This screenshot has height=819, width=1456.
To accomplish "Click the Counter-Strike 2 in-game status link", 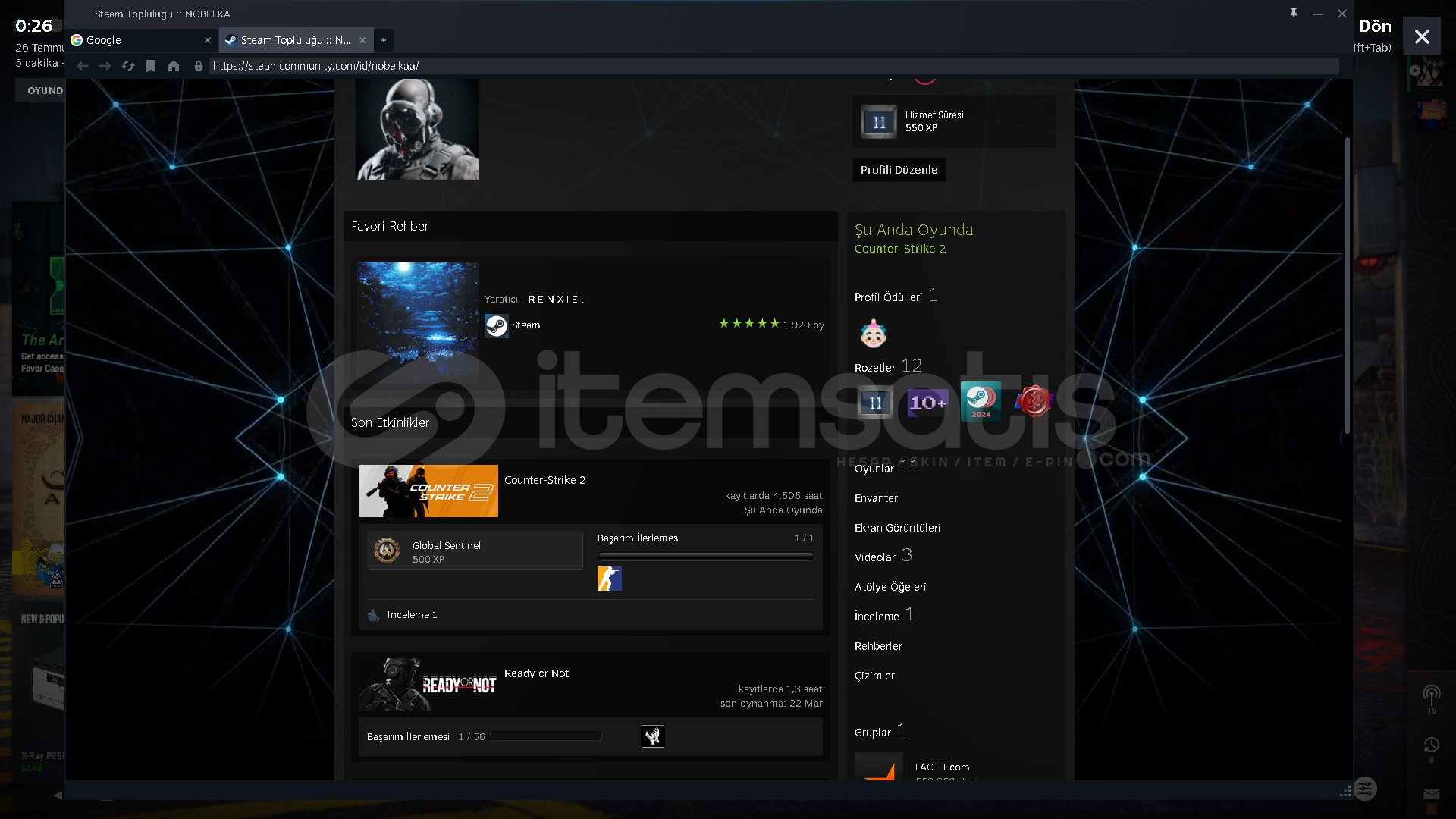I will pyautogui.click(x=900, y=249).
